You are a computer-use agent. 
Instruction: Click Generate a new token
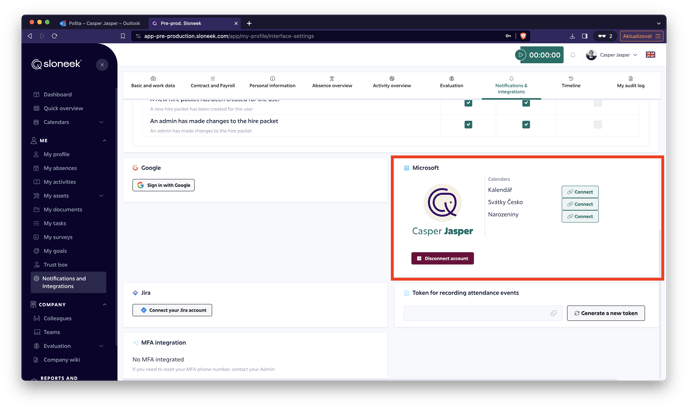(606, 313)
